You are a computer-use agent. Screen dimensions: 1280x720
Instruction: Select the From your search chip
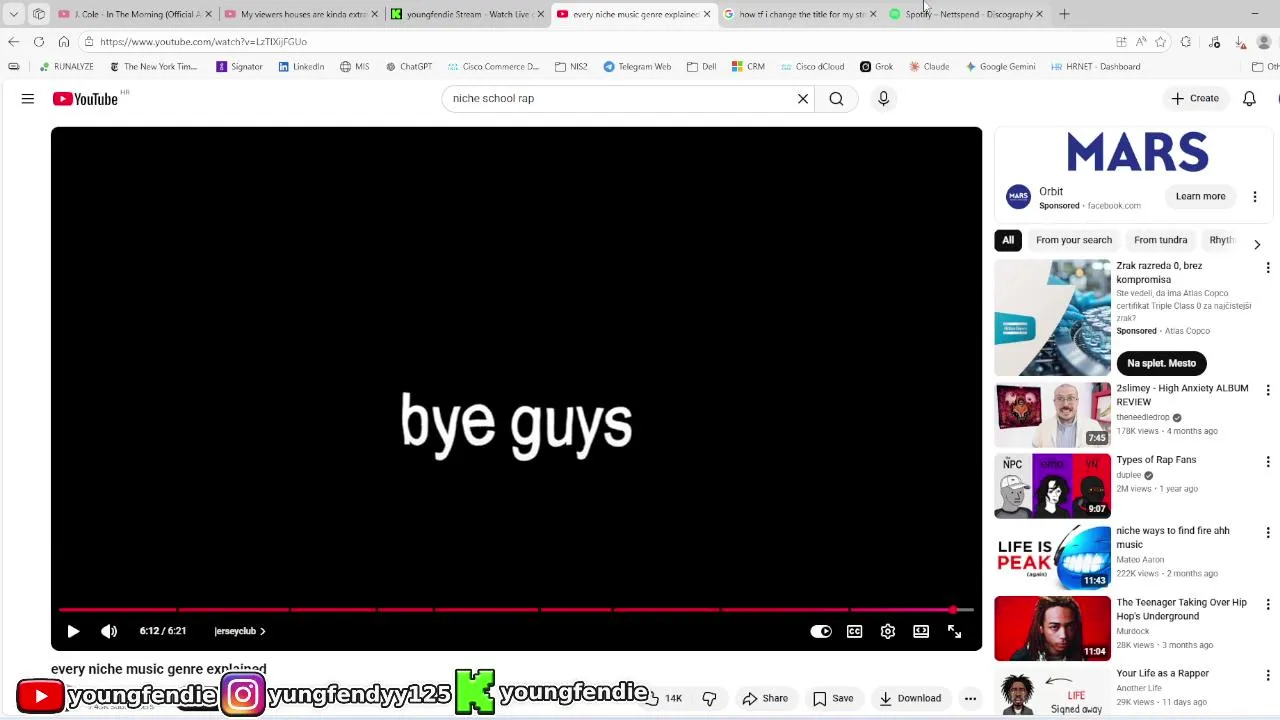coord(1074,240)
